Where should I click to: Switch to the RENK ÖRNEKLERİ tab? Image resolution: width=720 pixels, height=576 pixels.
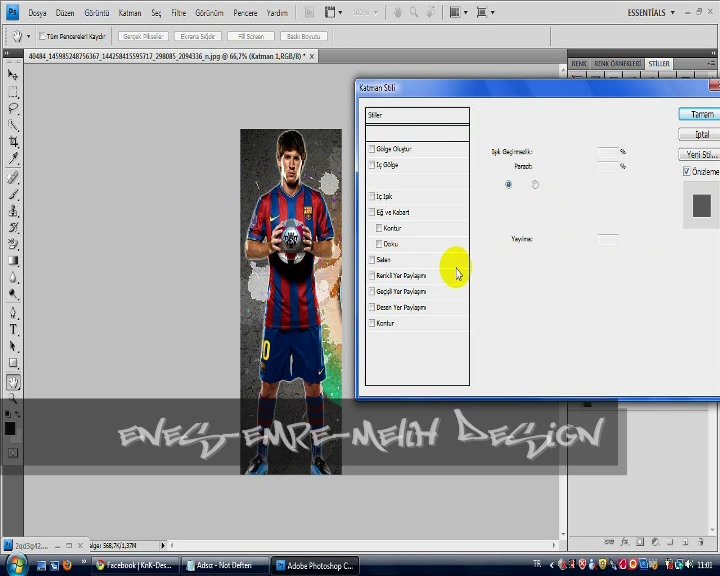pyautogui.click(x=617, y=64)
